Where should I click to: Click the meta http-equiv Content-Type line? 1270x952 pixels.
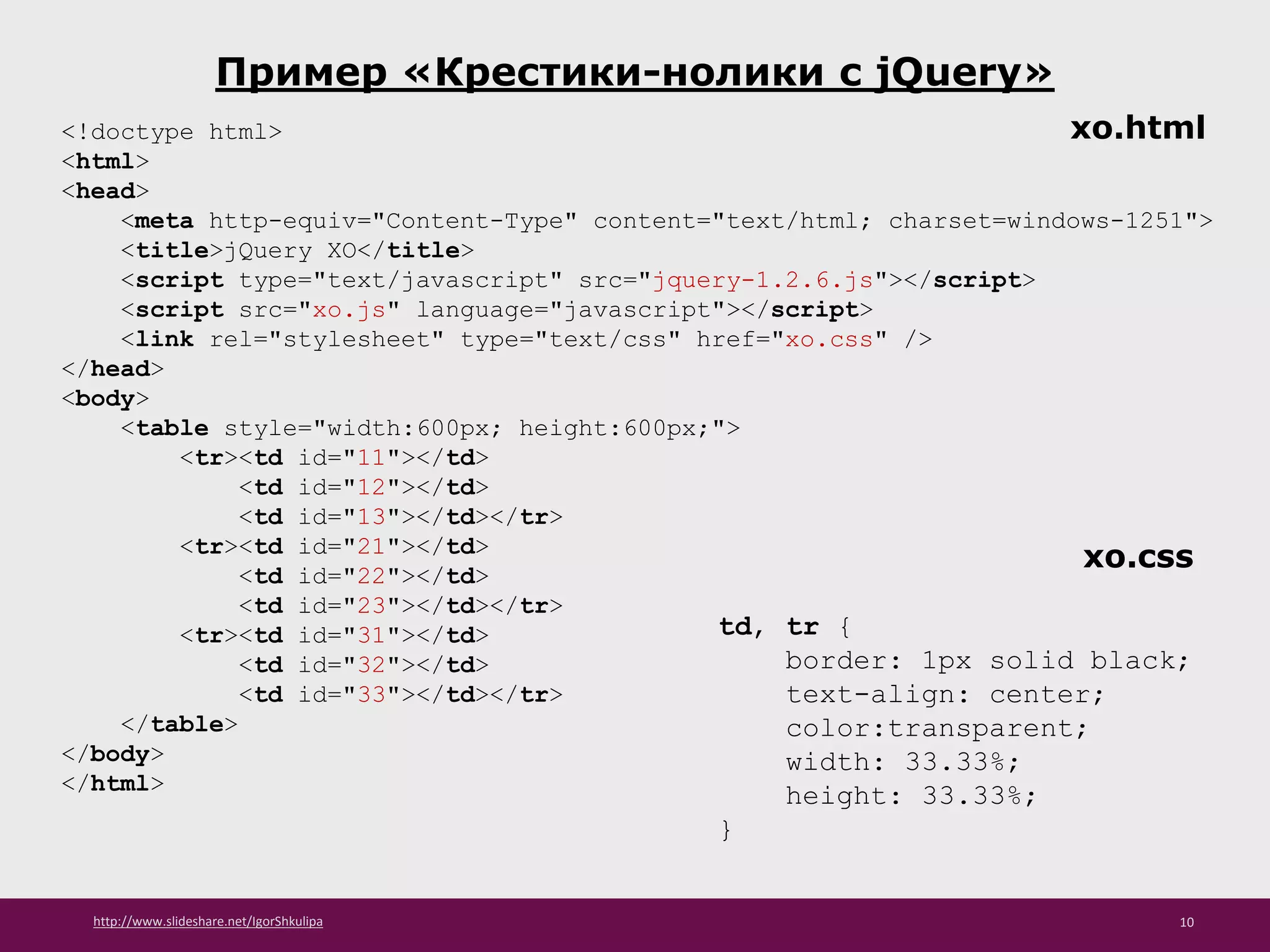tap(667, 221)
